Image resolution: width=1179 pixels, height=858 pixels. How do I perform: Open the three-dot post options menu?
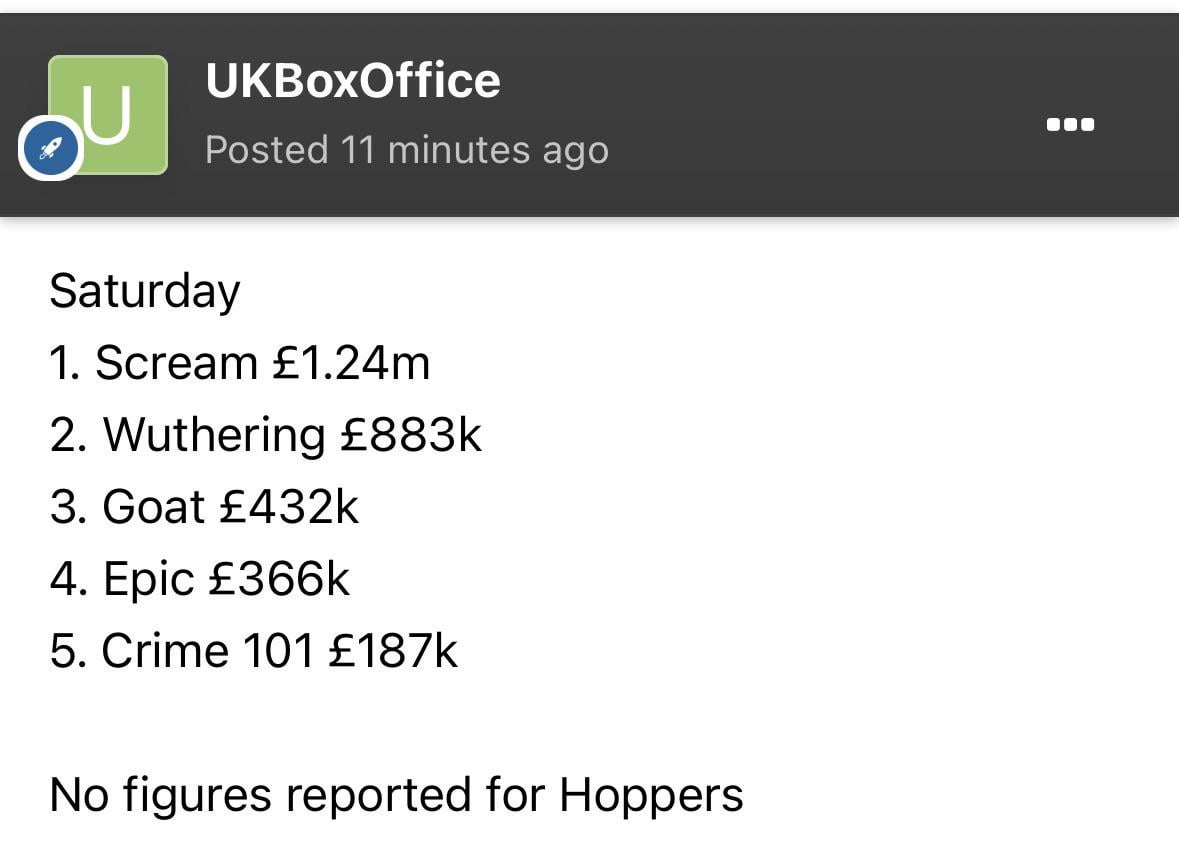click(x=1070, y=125)
